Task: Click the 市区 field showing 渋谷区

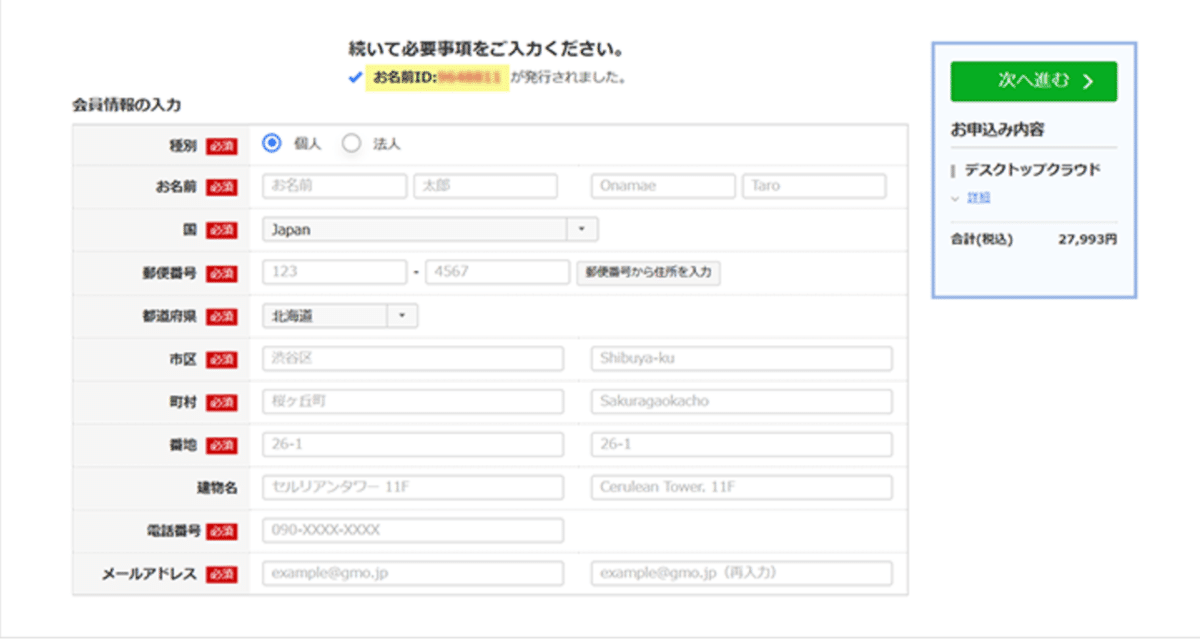Action: click(x=412, y=357)
